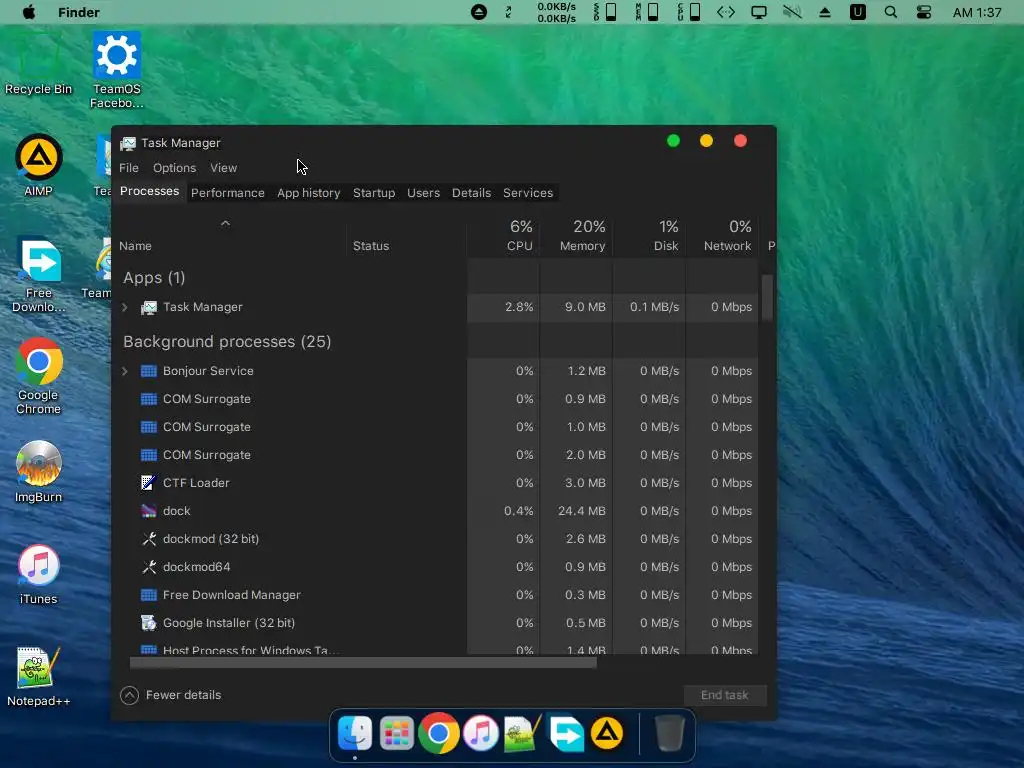The width and height of the screenshot is (1024, 768).
Task: Select the COM Surrogate row using 2.0 MB
Action: 436,455
